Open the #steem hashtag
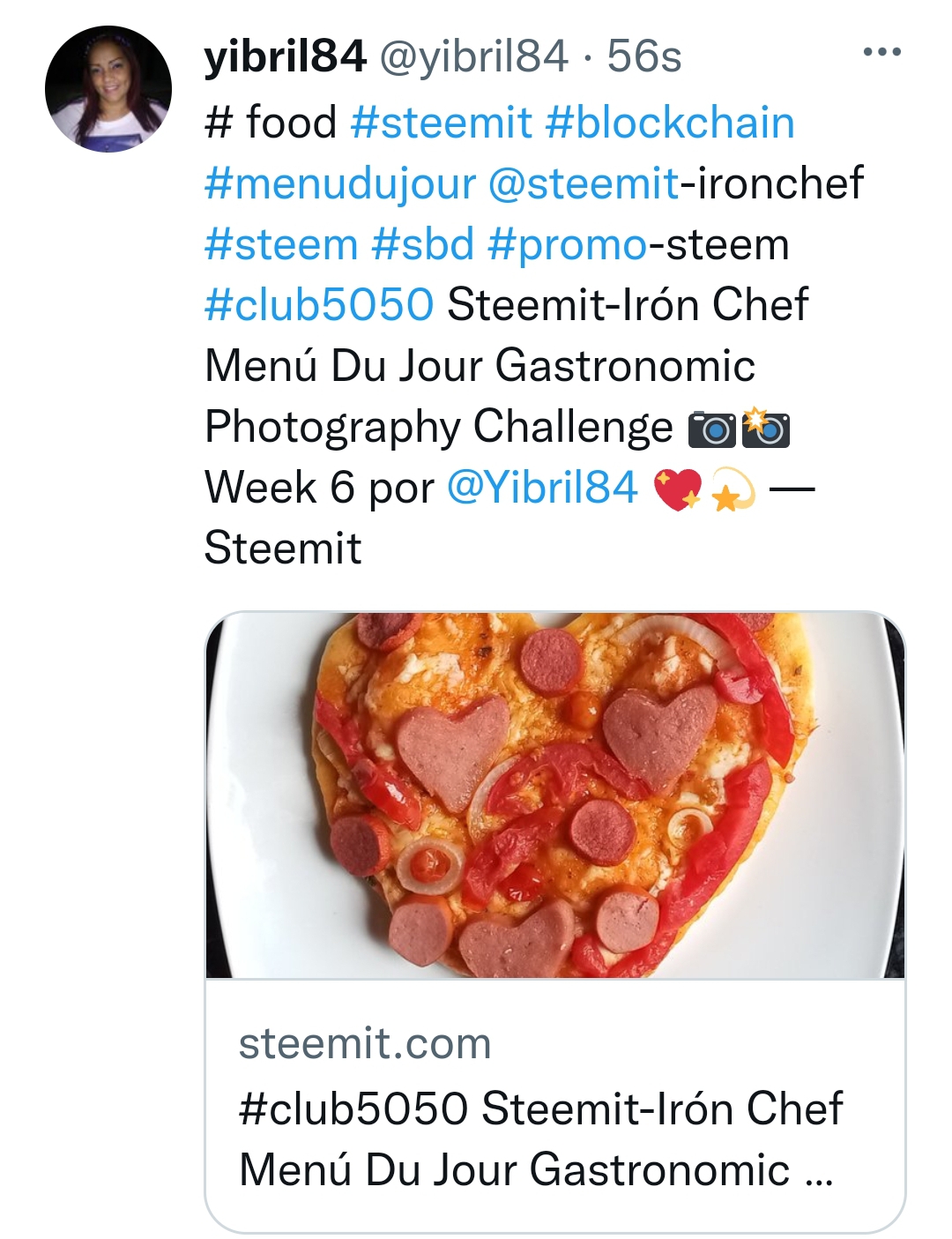The width and height of the screenshot is (952, 1239). click(x=281, y=244)
